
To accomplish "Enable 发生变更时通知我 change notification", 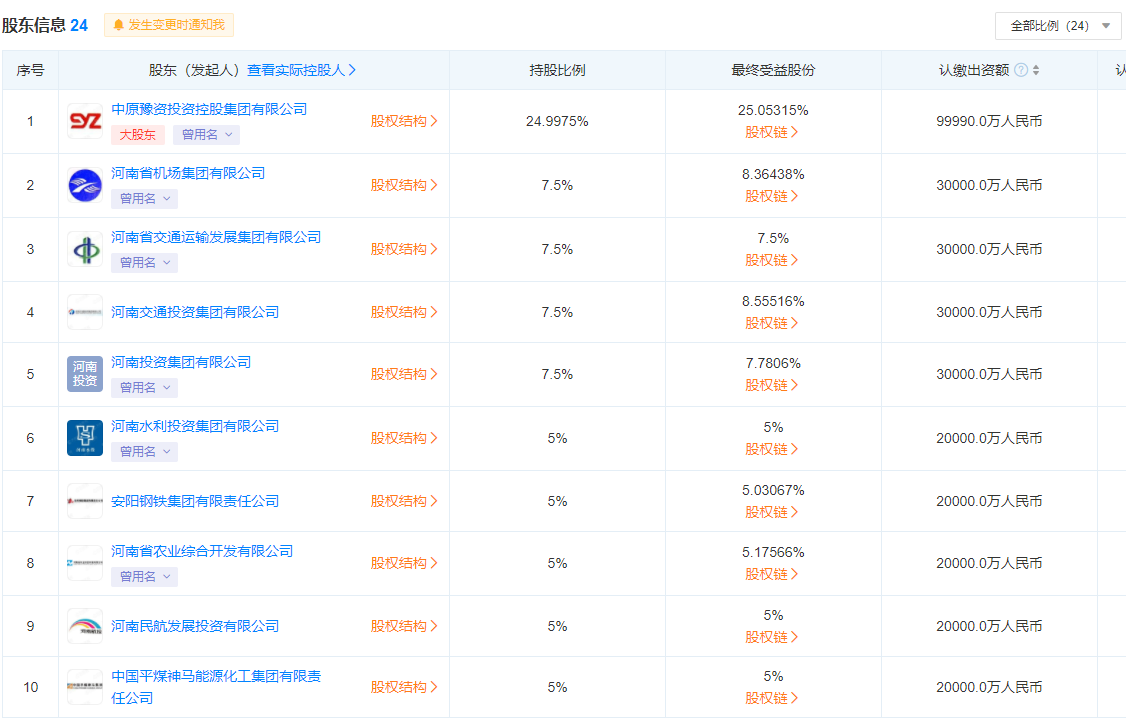I will point(169,25).
